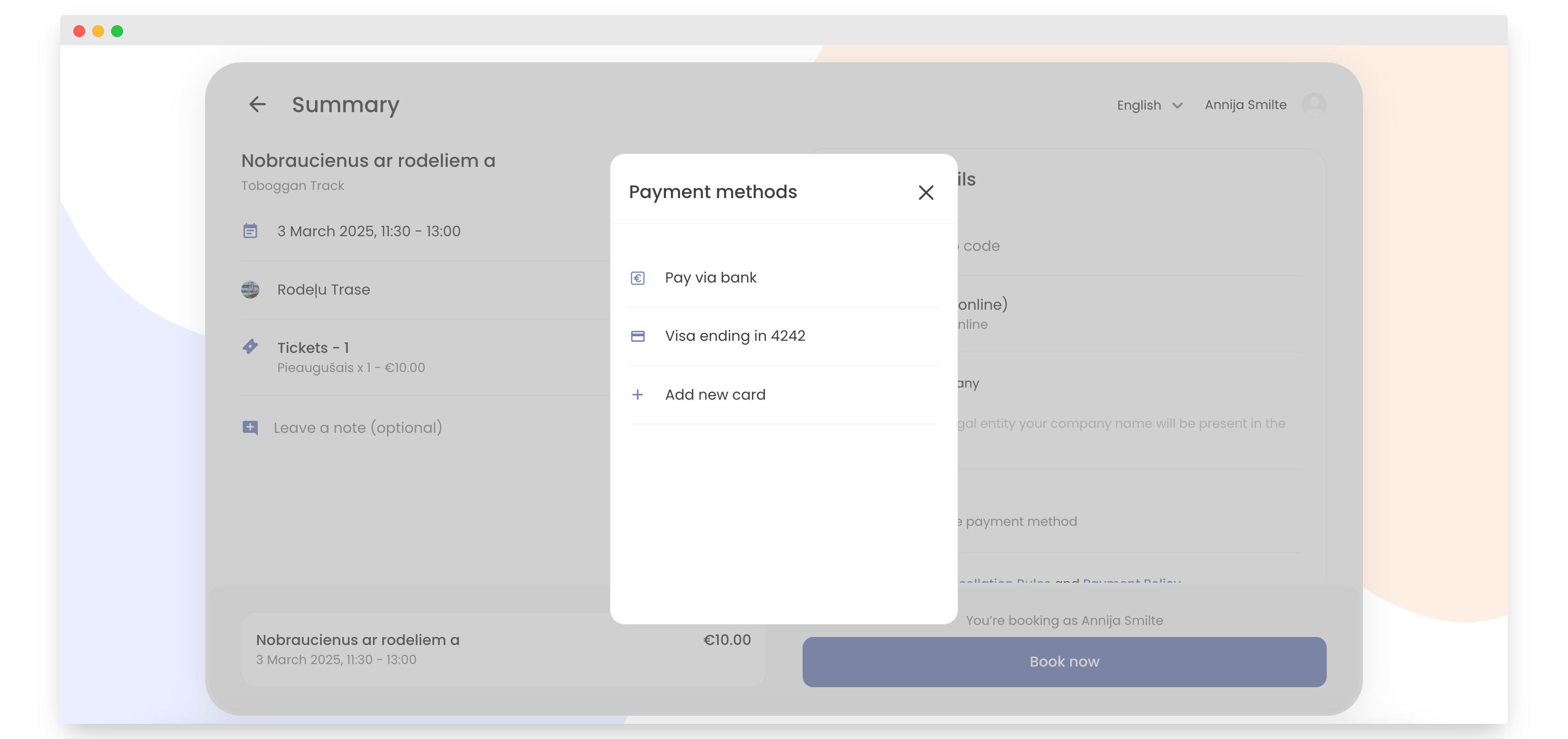
Task: Click the calendar icon beside the event date
Action: [250, 231]
